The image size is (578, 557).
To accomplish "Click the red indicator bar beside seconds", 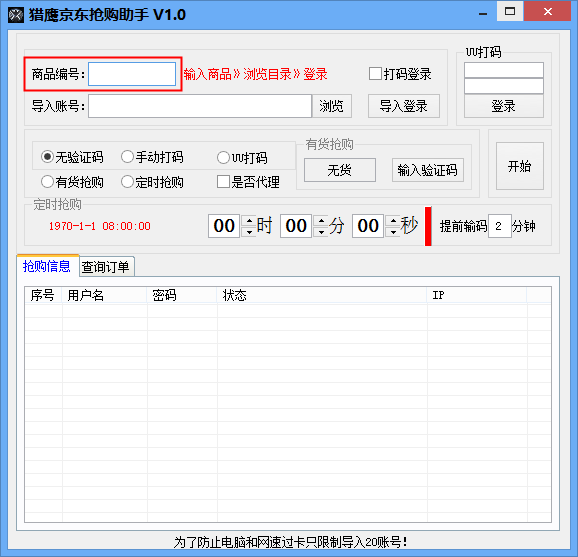I will (428, 226).
